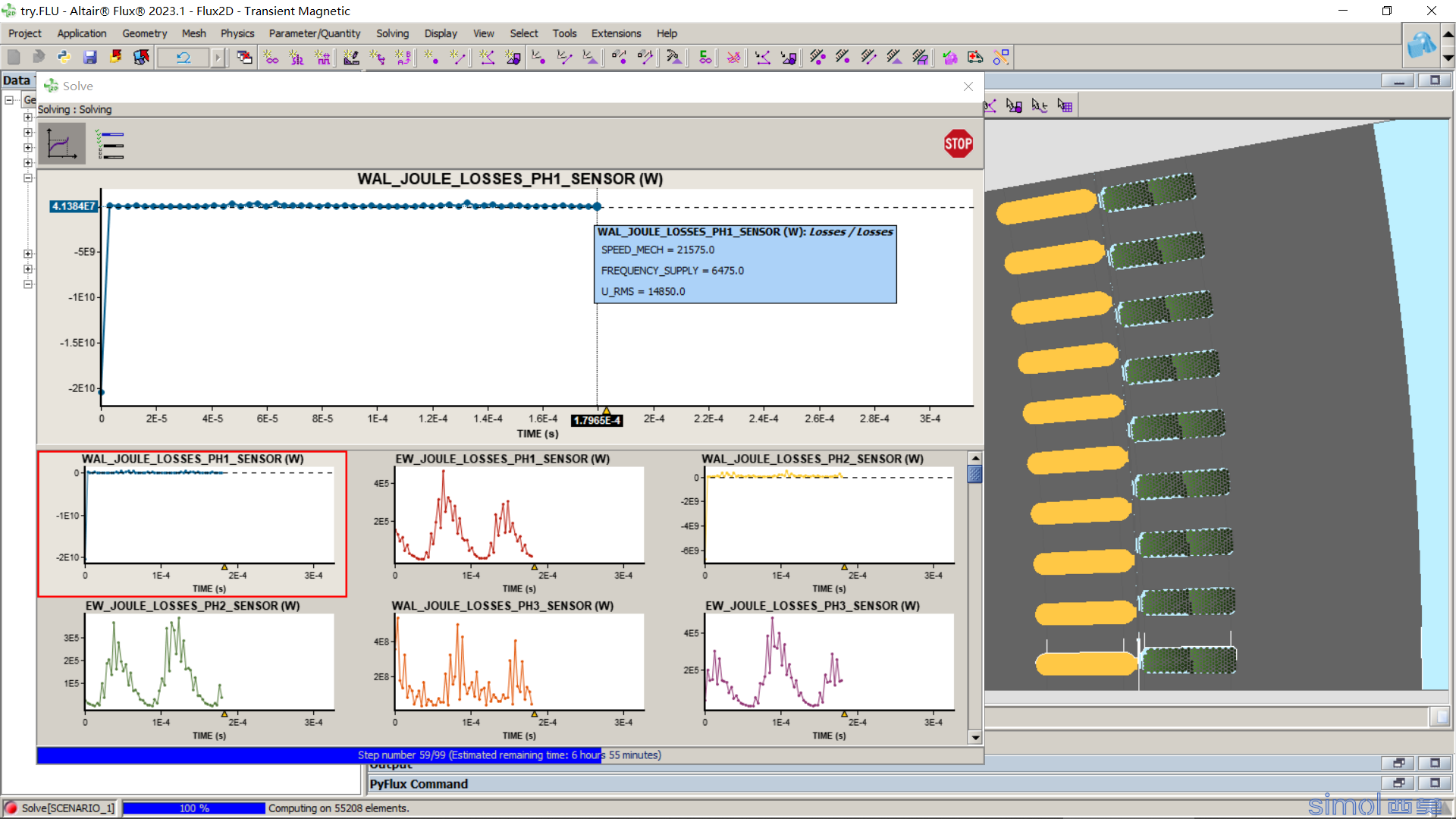Click the close project toolbar icon

(116, 57)
